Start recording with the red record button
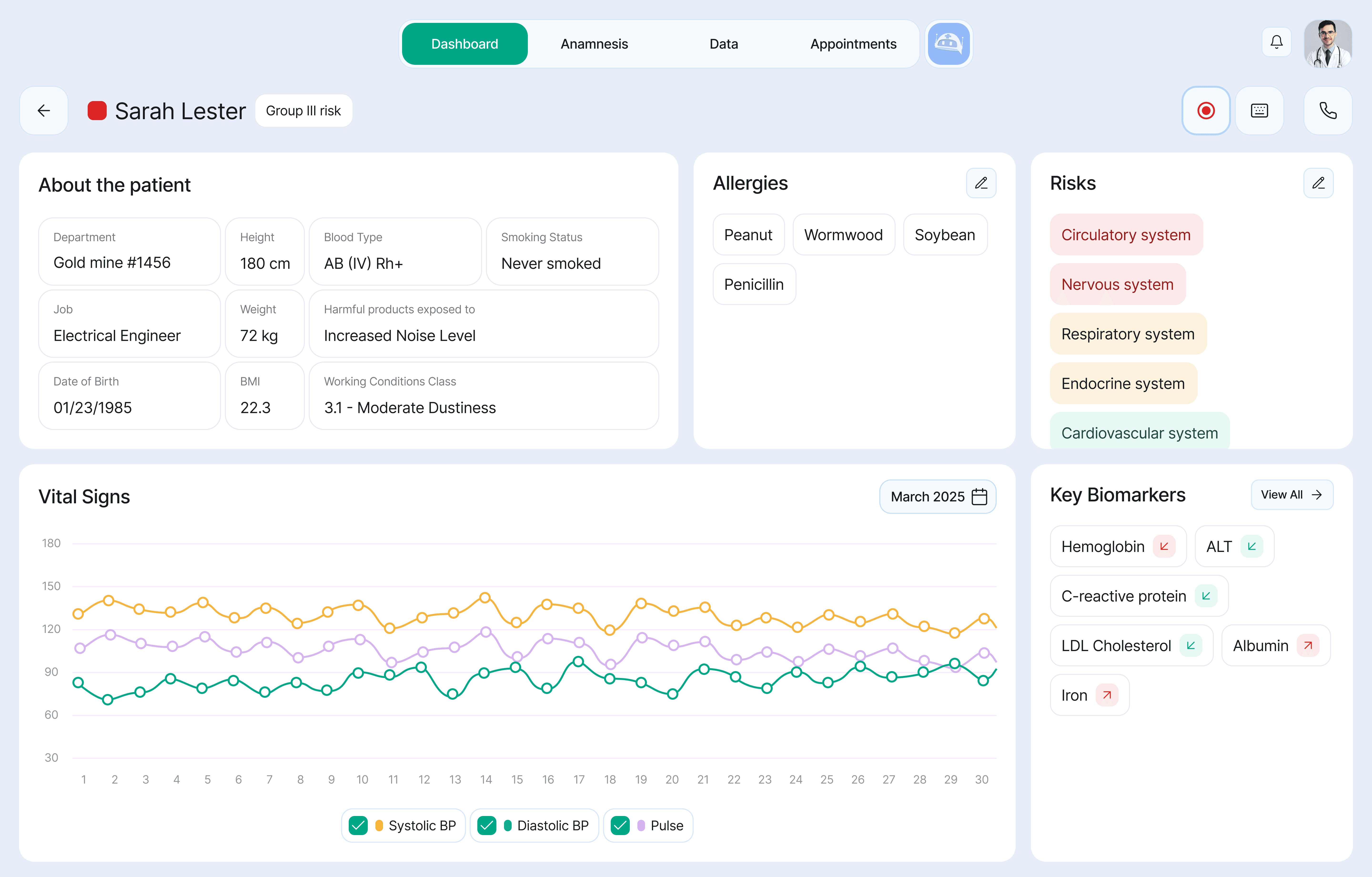Image resolution: width=1372 pixels, height=877 pixels. 1206,111
